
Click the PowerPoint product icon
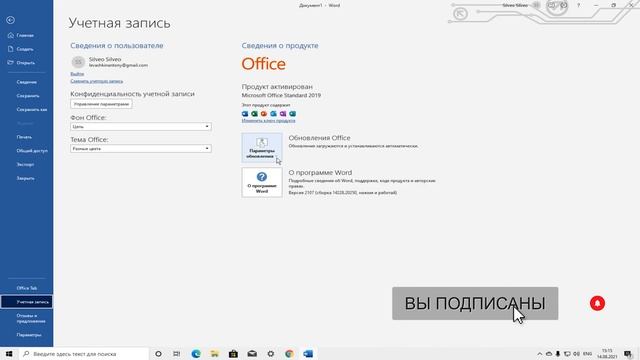click(x=264, y=113)
